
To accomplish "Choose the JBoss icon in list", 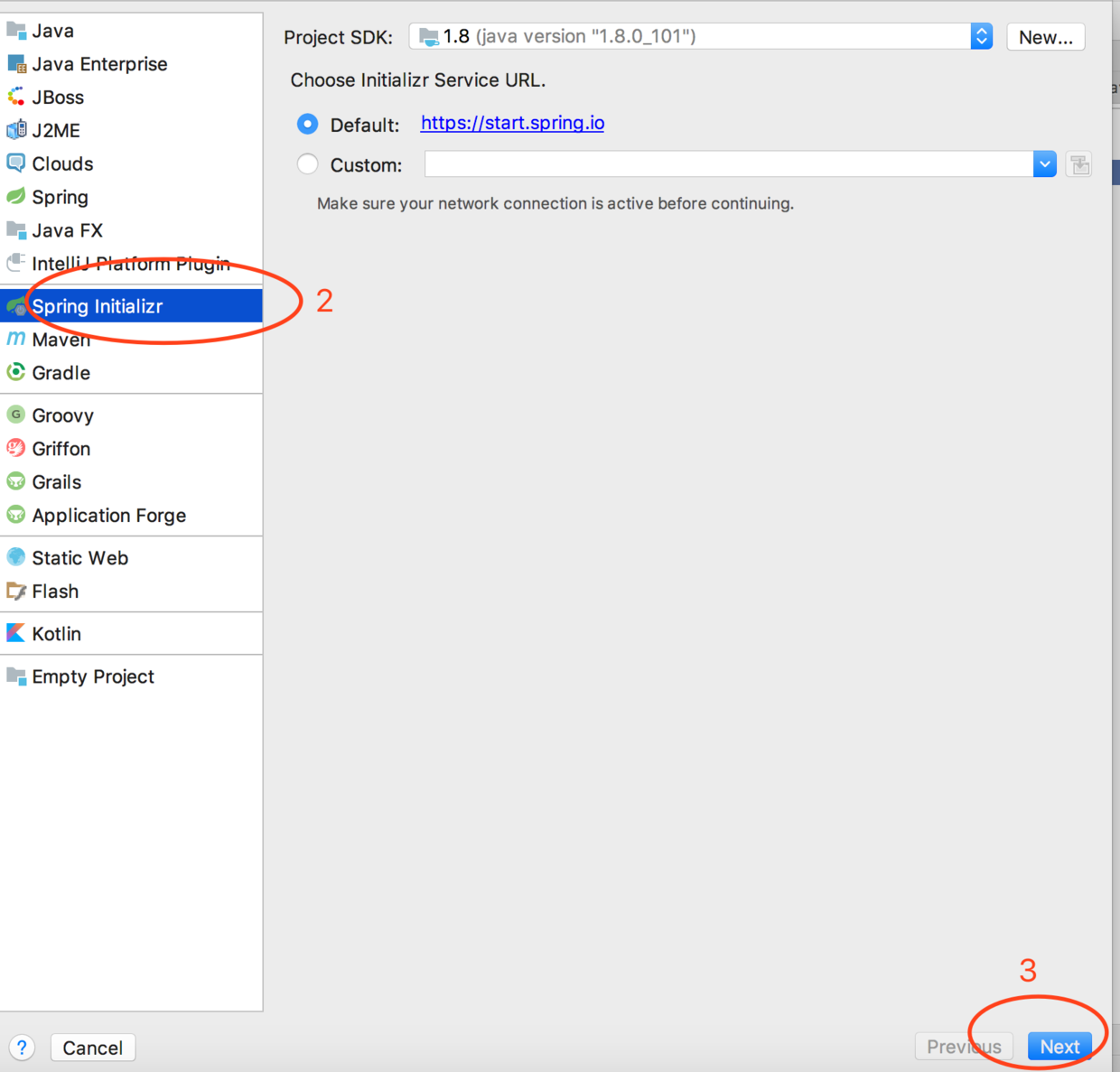I will point(16,97).
